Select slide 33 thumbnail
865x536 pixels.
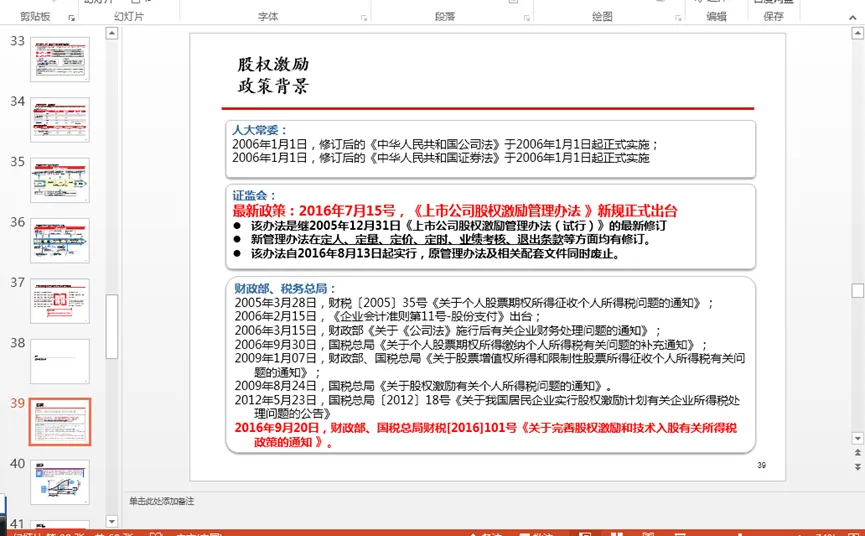coord(60,60)
